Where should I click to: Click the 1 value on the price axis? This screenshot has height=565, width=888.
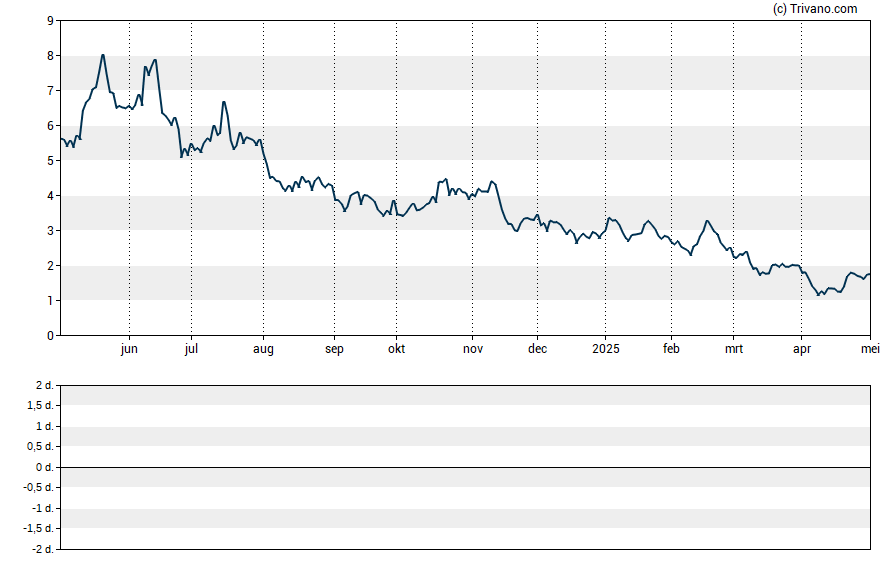pos(50,301)
